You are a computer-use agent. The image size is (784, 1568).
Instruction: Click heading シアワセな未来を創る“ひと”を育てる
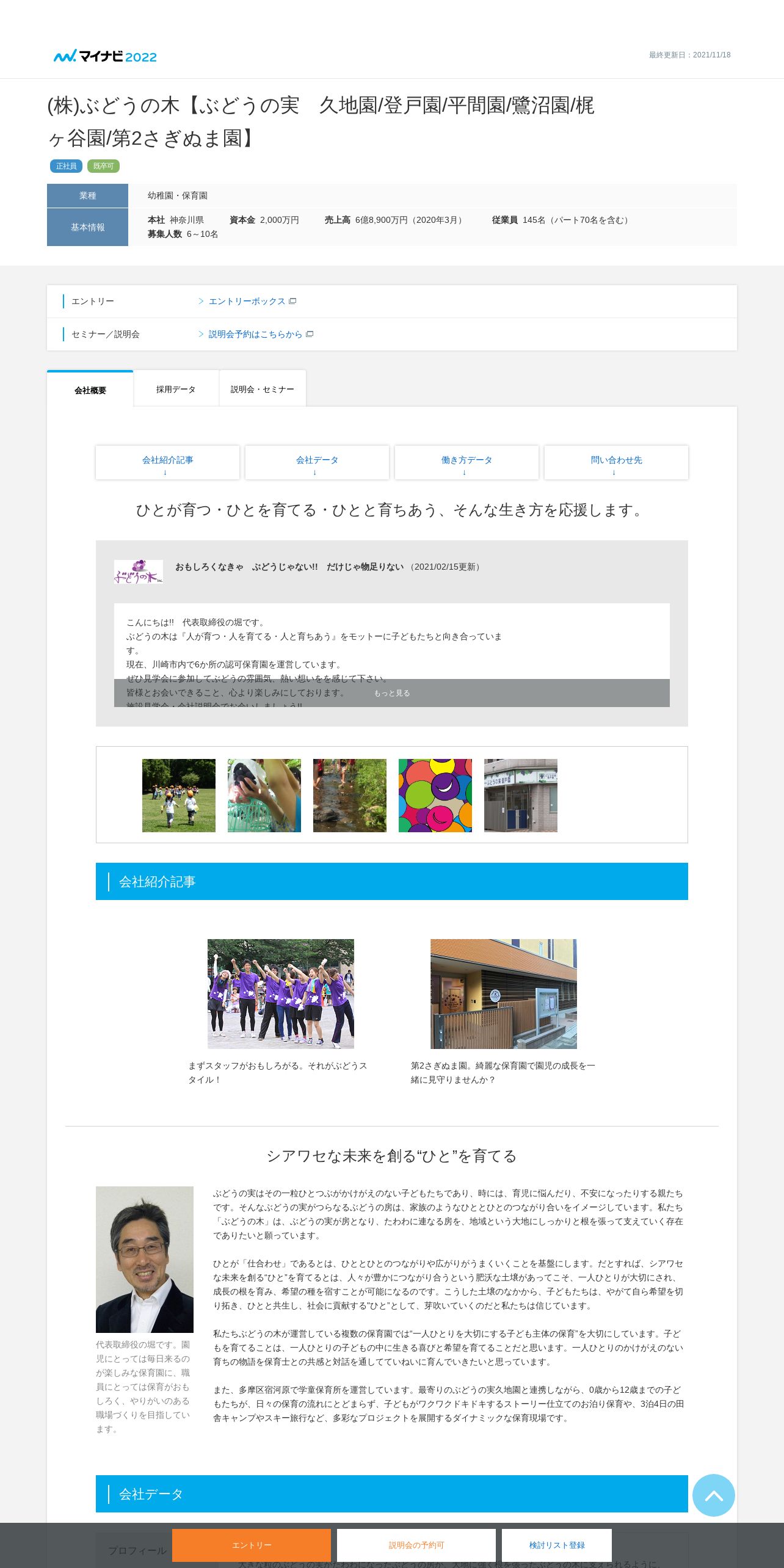click(392, 1156)
